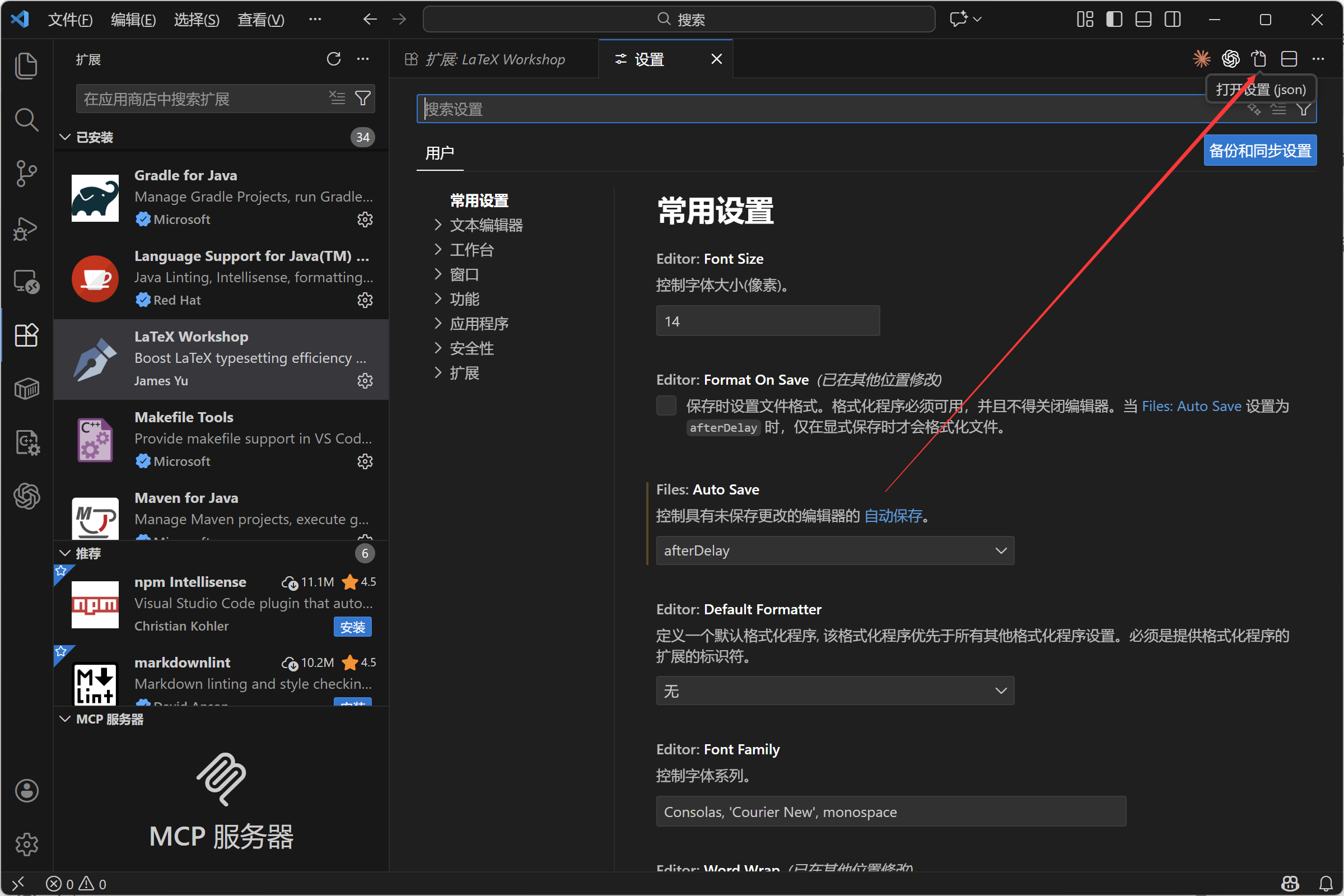Click Open Settings (JSON) icon
Image resolution: width=1344 pixels, height=896 pixels.
point(1259,59)
